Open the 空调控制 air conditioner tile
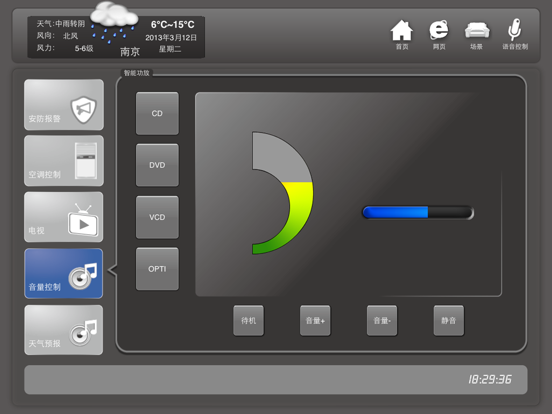 (x=64, y=161)
